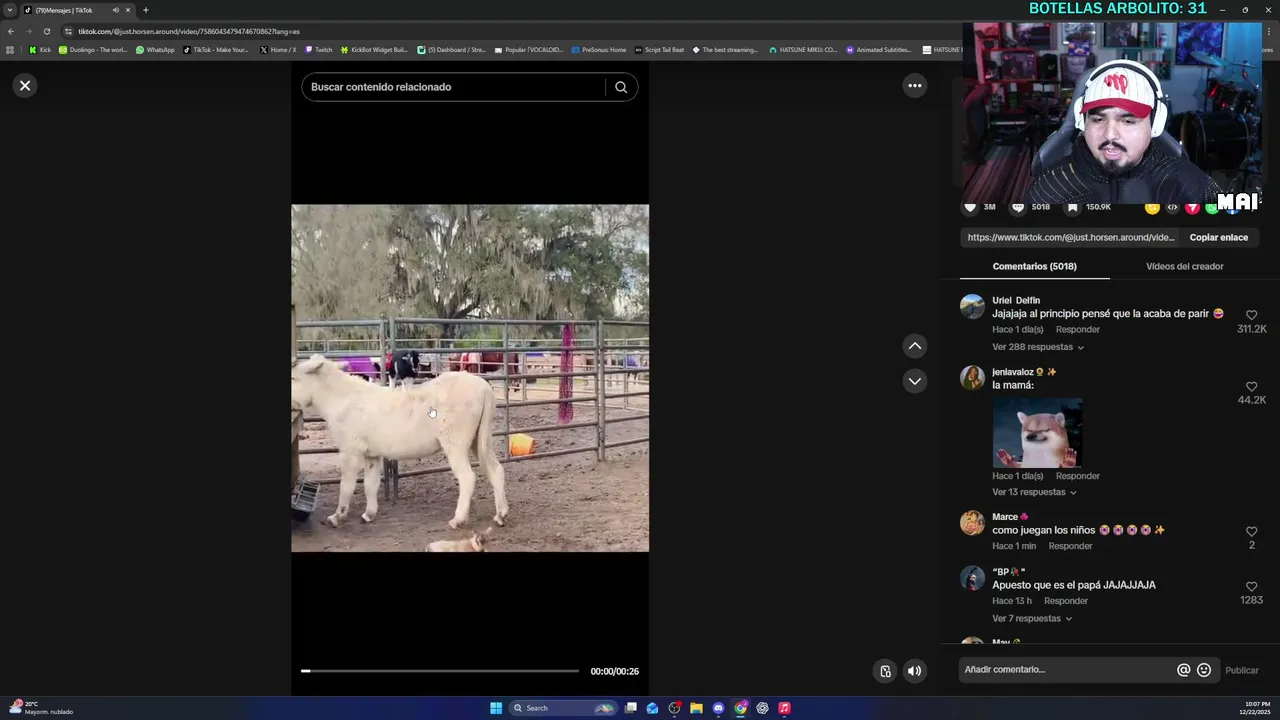1280x720 pixels.
Task: Click Responder under jenlavaloz's shiba sticker
Action: (1077, 476)
